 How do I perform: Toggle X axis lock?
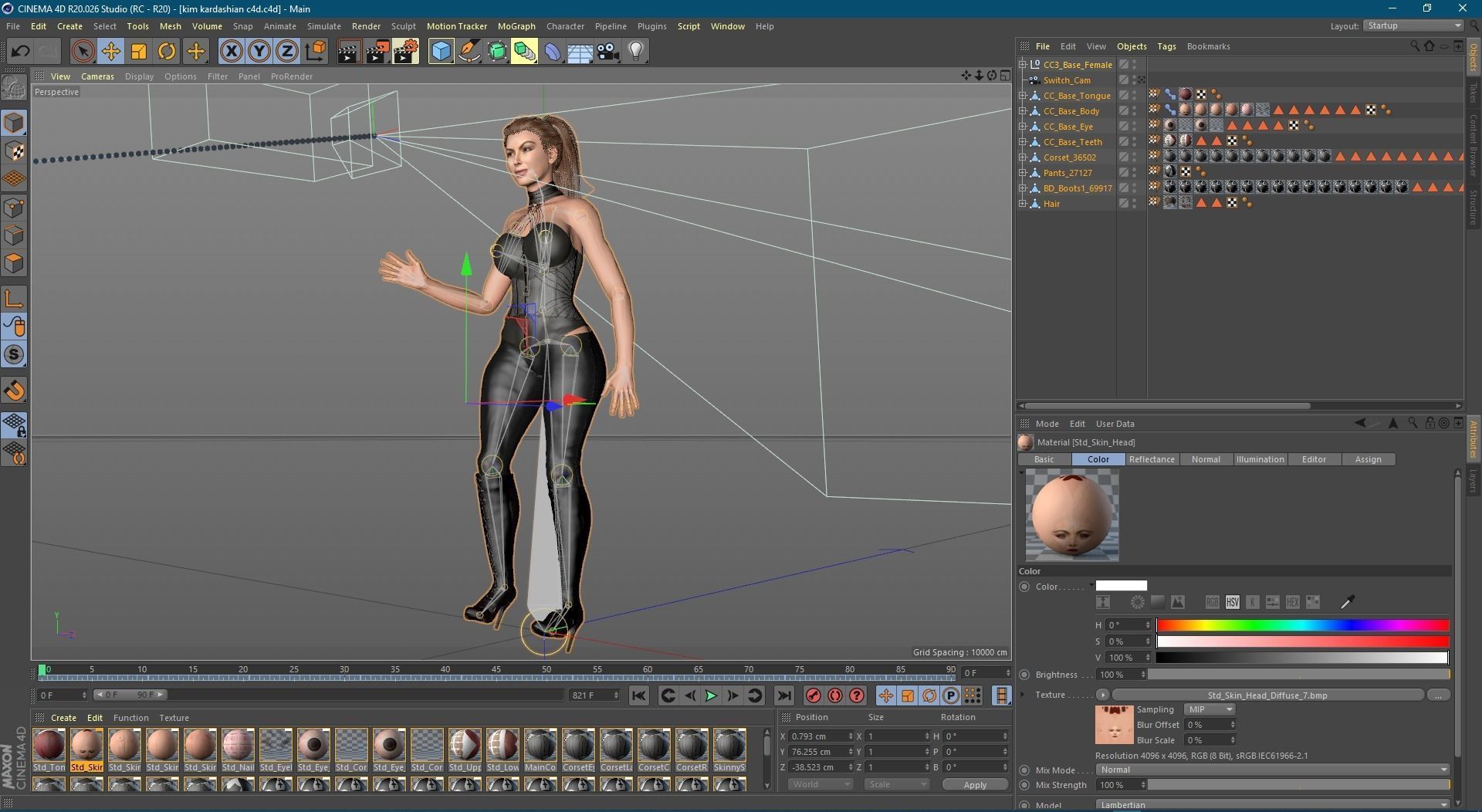point(231,52)
